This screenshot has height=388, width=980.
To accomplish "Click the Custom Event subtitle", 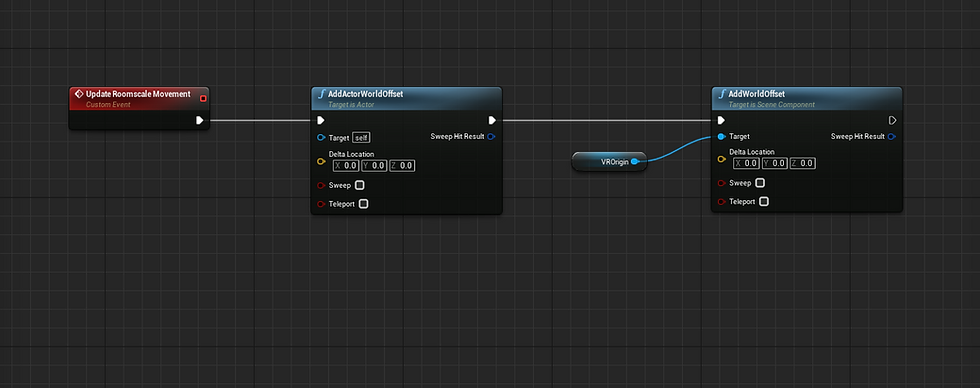I will pos(108,104).
